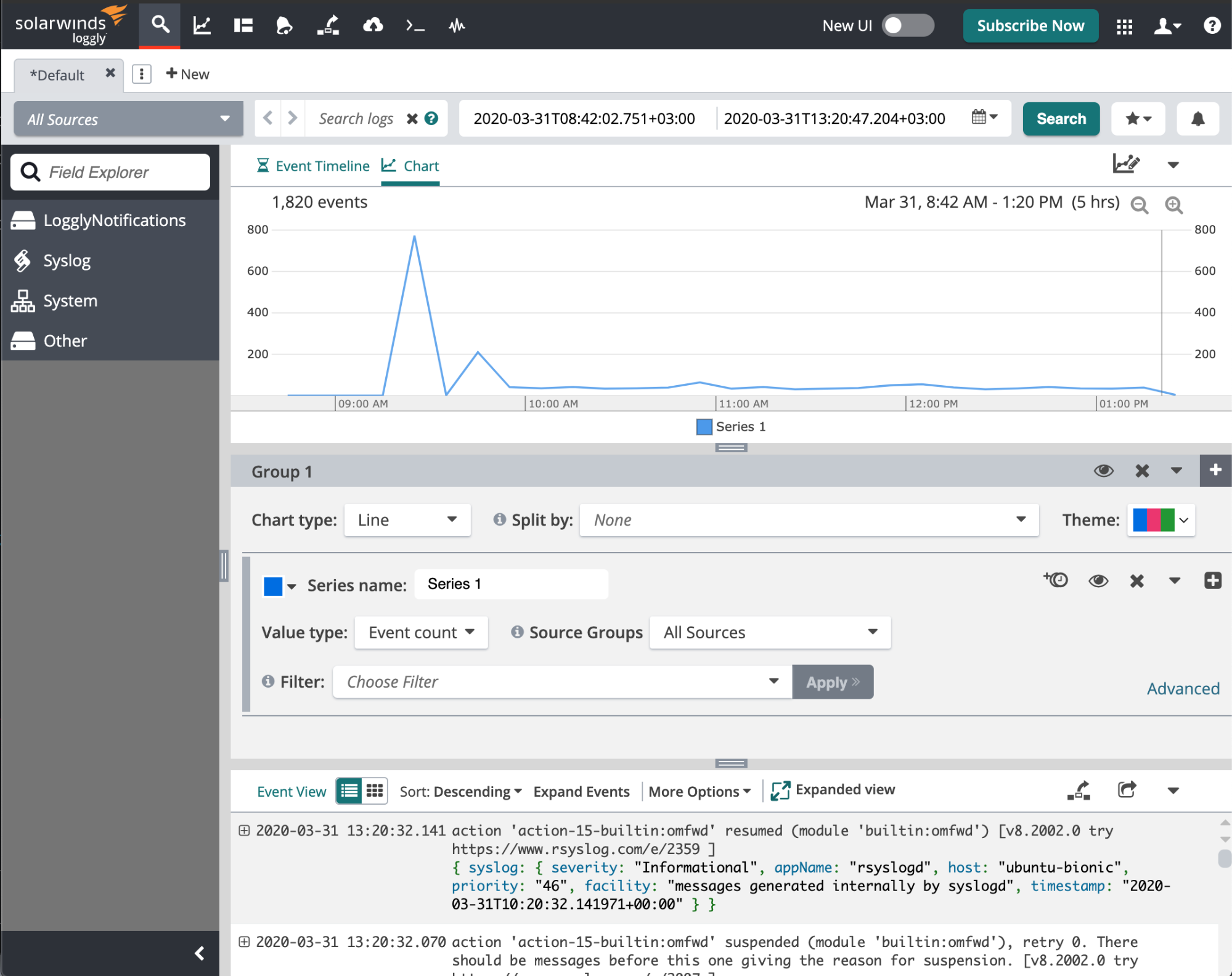
Task: Click the activity/pulse monitor icon
Action: tap(457, 26)
